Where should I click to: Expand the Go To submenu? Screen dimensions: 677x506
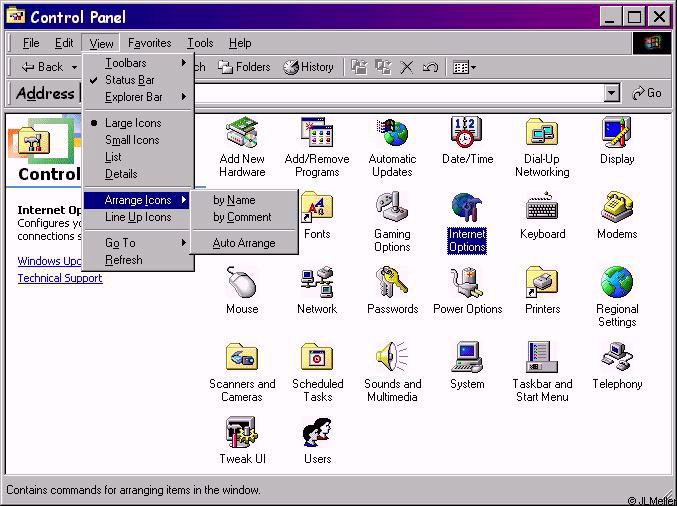[x=138, y=243]
